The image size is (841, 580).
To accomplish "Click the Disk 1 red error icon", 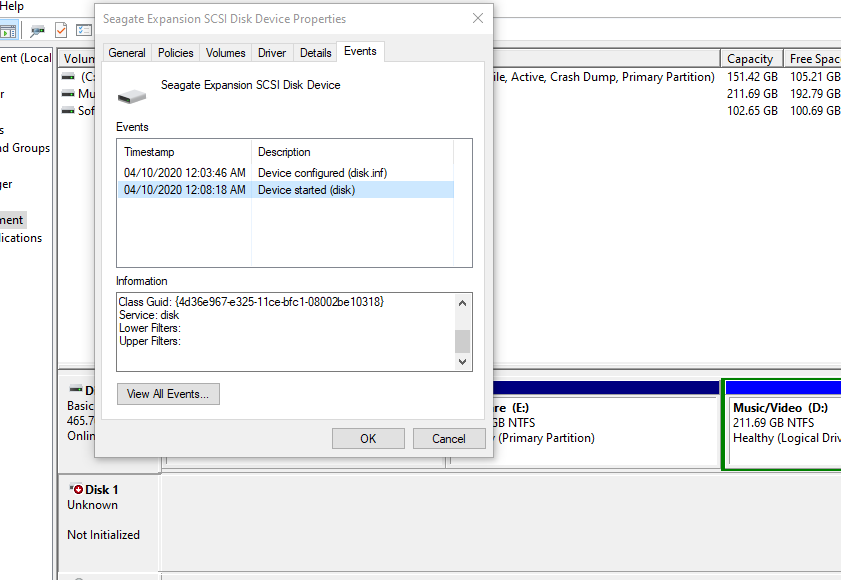I will click(77, 489).
